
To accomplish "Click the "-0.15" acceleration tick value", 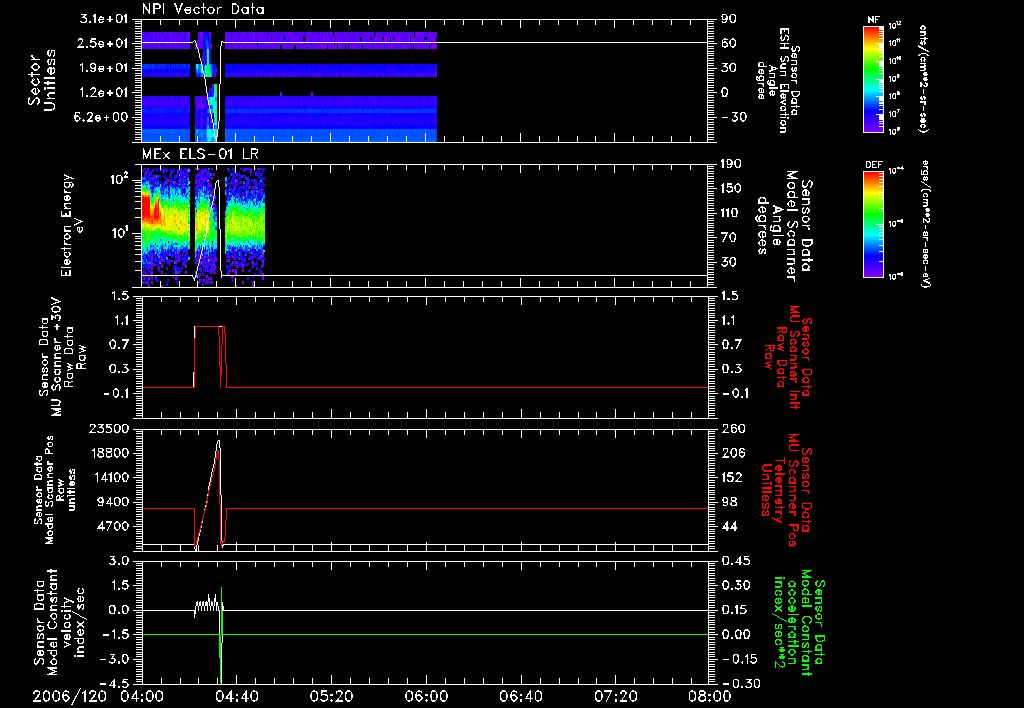I will click(740, 659).
